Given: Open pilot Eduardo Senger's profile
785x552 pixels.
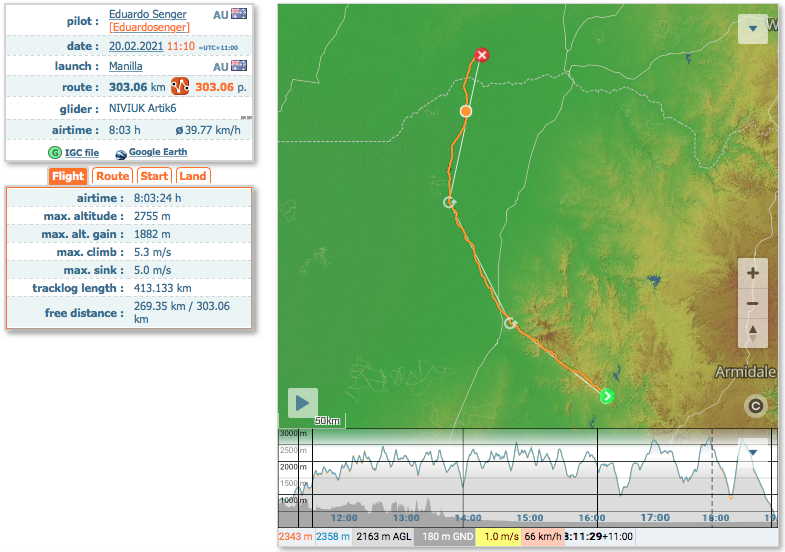Looking at the screenshot, I should (x=147, y=14).
